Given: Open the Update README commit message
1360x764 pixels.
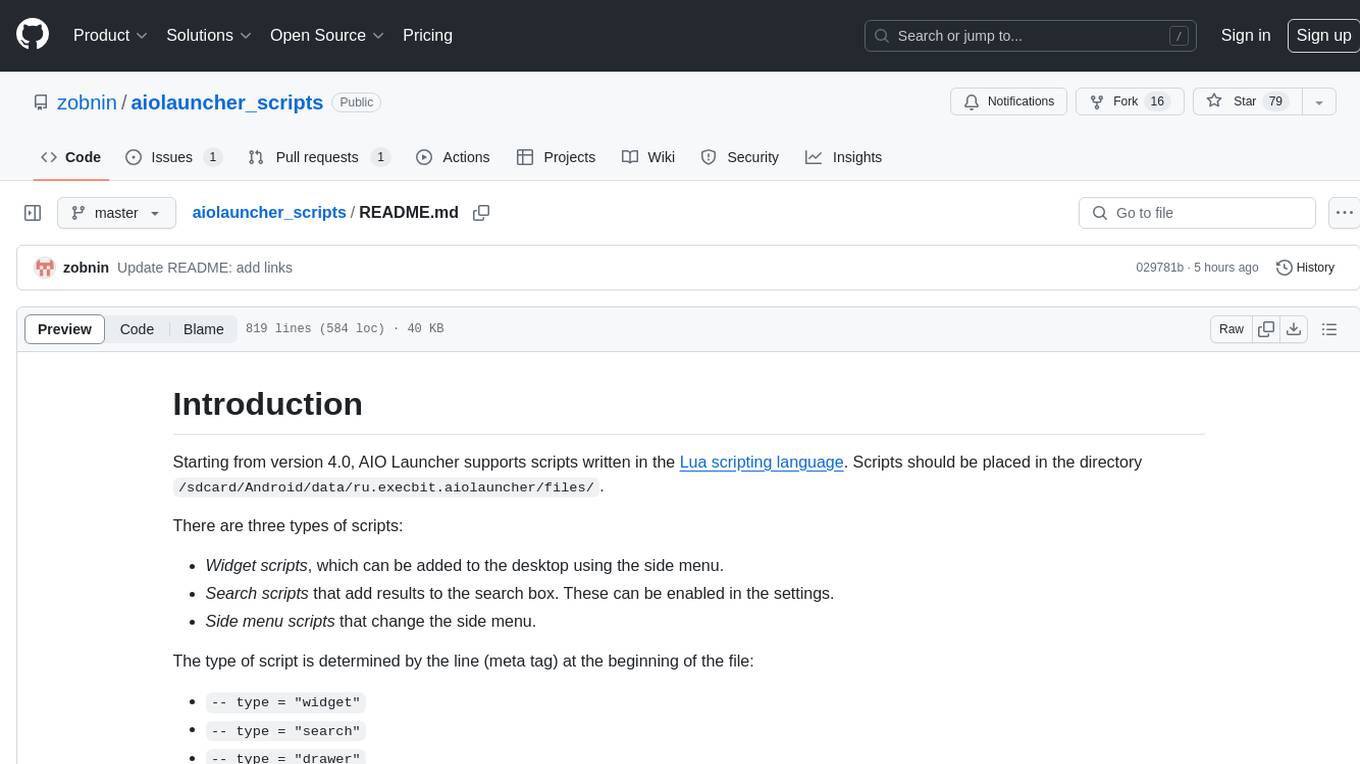Looking at the screenshot, I should (205, 268).
